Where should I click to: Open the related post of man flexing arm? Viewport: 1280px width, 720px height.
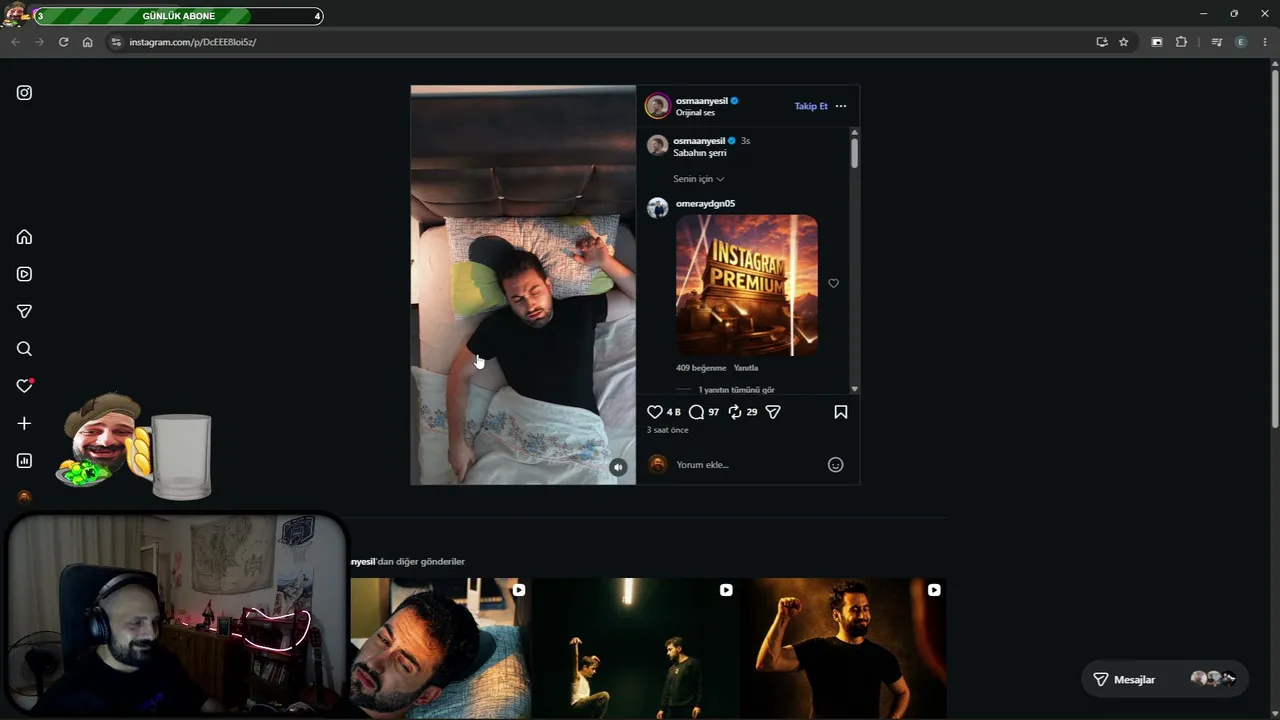tap(843, 648)
